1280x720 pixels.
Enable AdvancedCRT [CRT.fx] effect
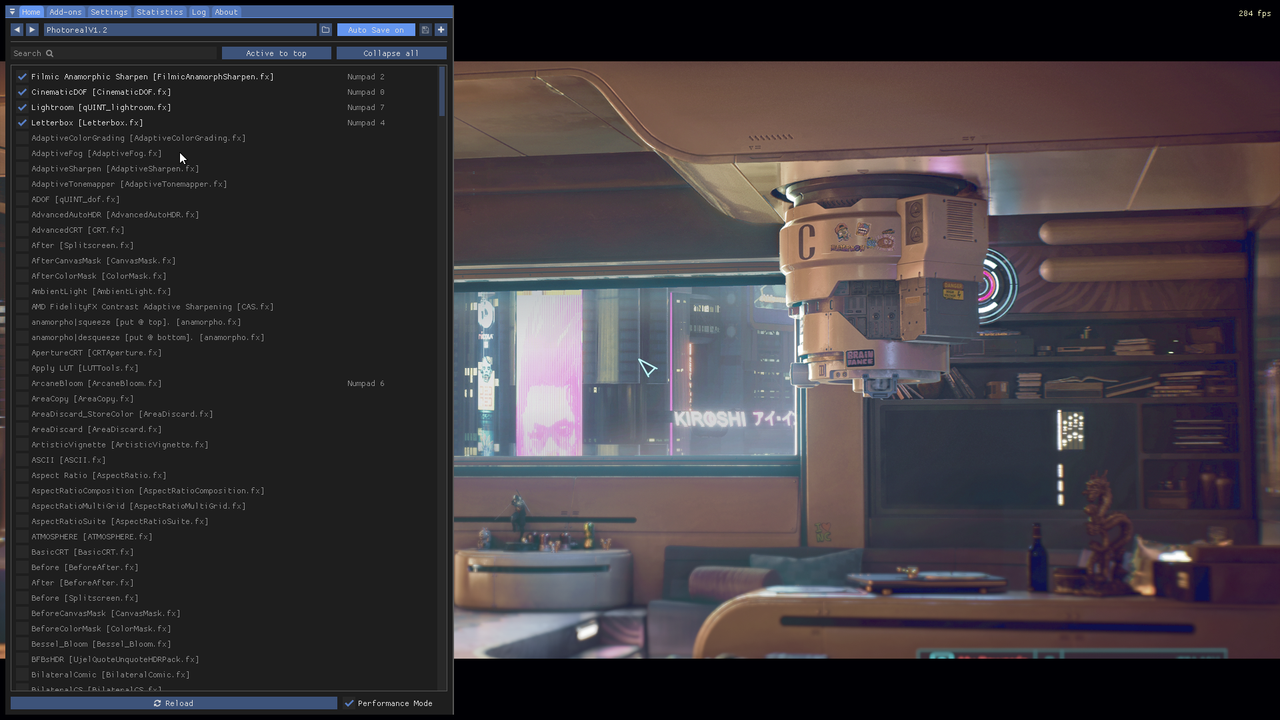pyautogui.click(x=22, y=230)
